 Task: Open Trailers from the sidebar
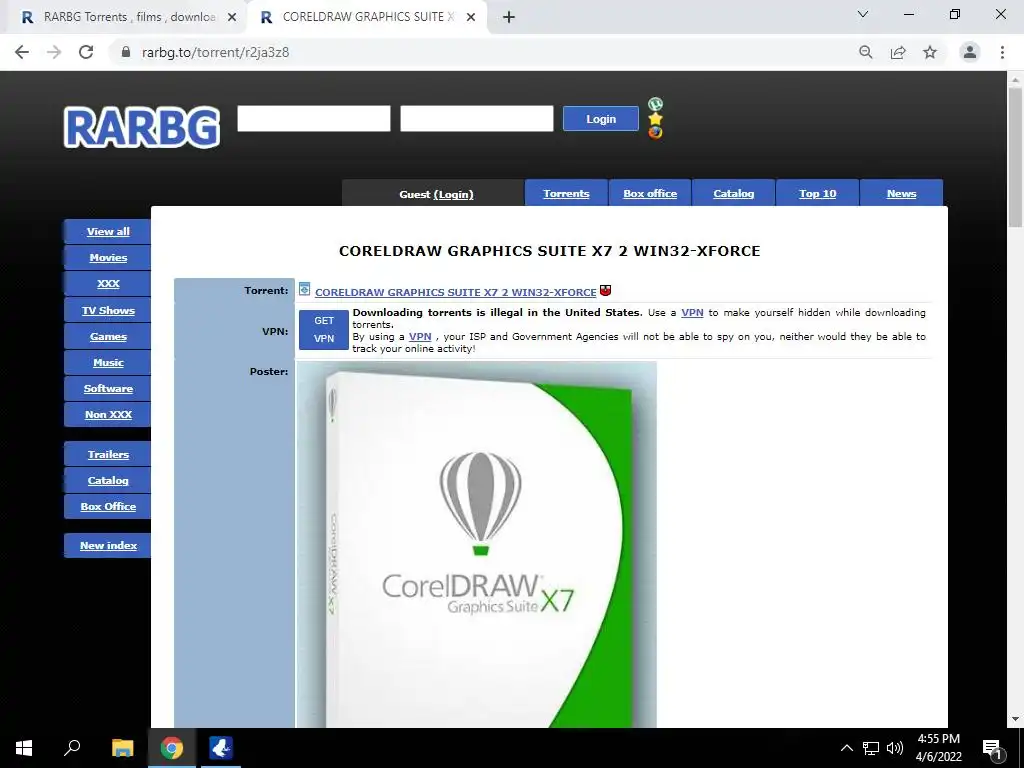click(x=108, y=455)
